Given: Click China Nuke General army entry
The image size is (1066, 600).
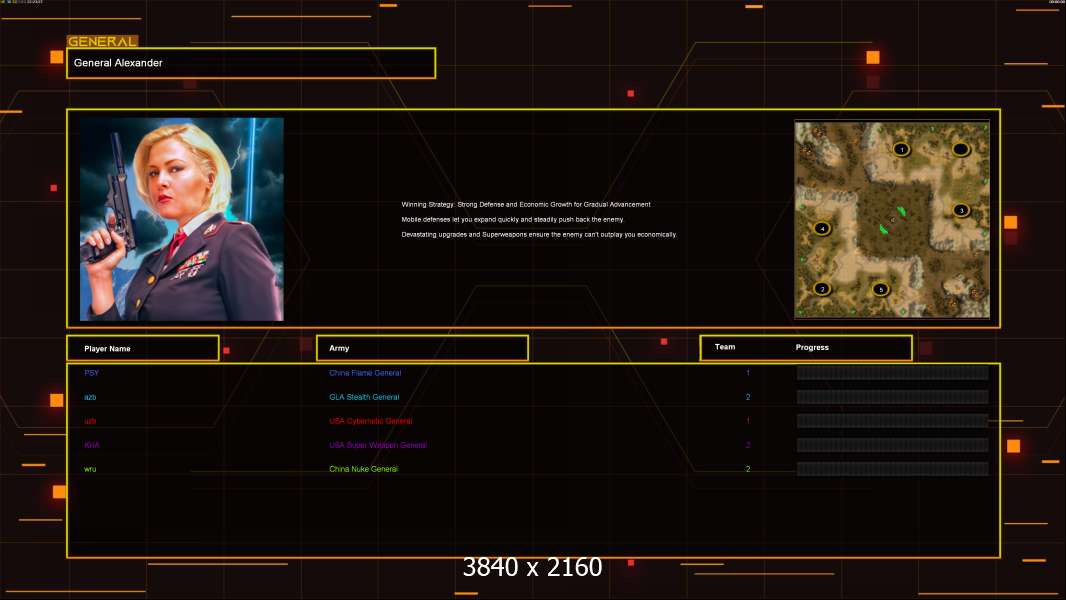Looking at the screenshot, I should click(x=364, y=469).
